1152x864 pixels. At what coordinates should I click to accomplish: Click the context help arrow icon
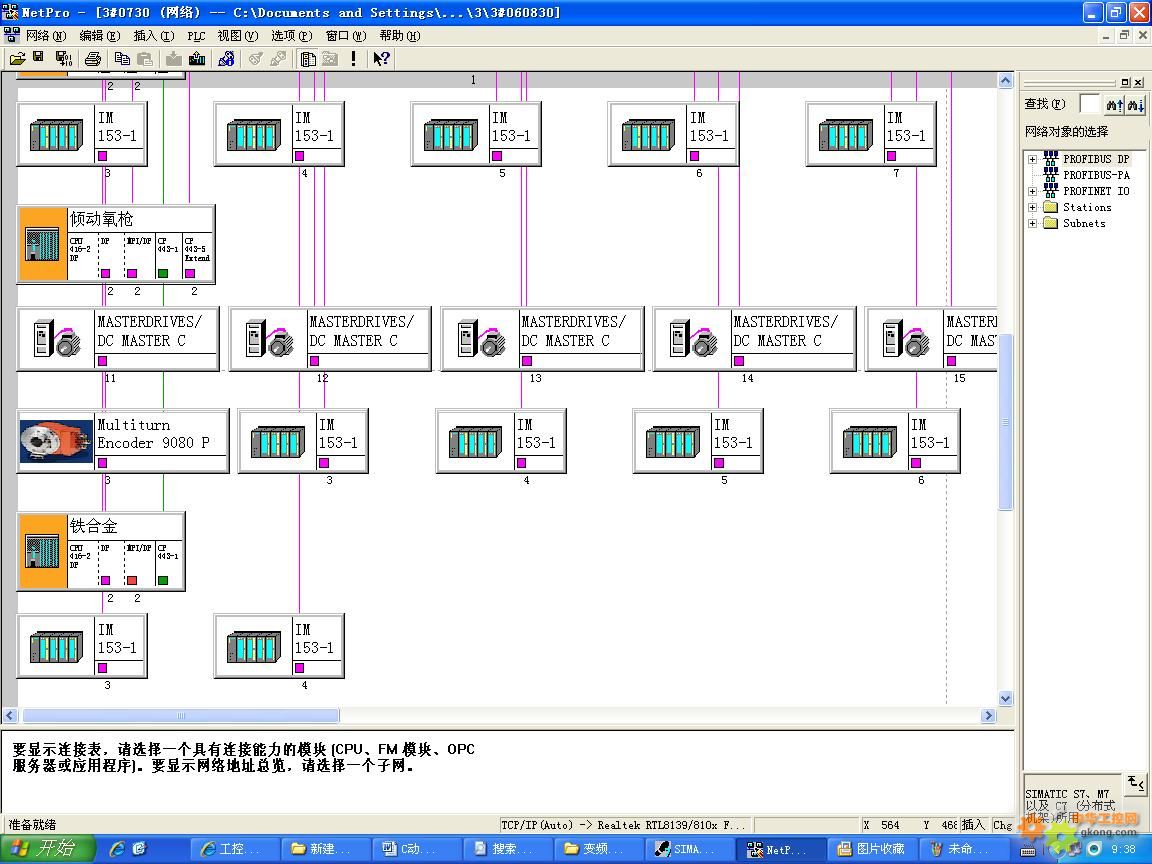click(381, 59)
